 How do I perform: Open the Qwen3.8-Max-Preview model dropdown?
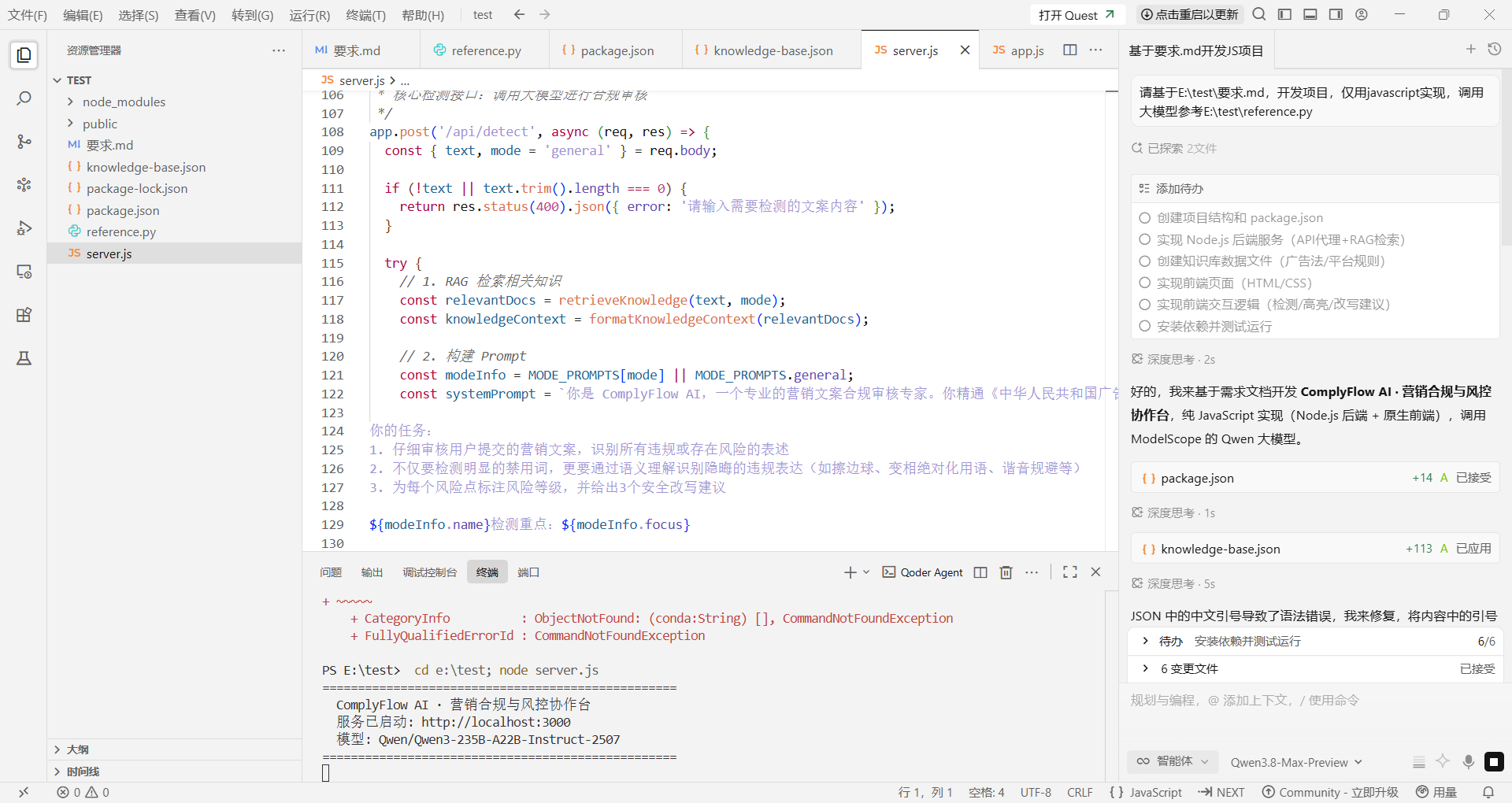pyautogui.click(x=1296, y=762)
